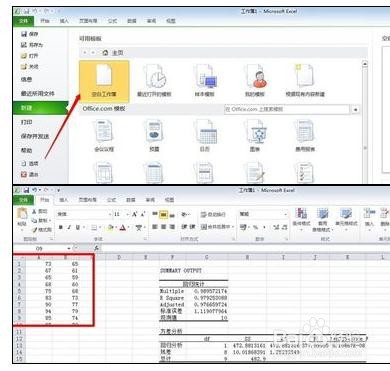This screenshot has width=390, height=371.
Task: Go to template Home (主页) in backstage
Action: [x=113, y=53]
